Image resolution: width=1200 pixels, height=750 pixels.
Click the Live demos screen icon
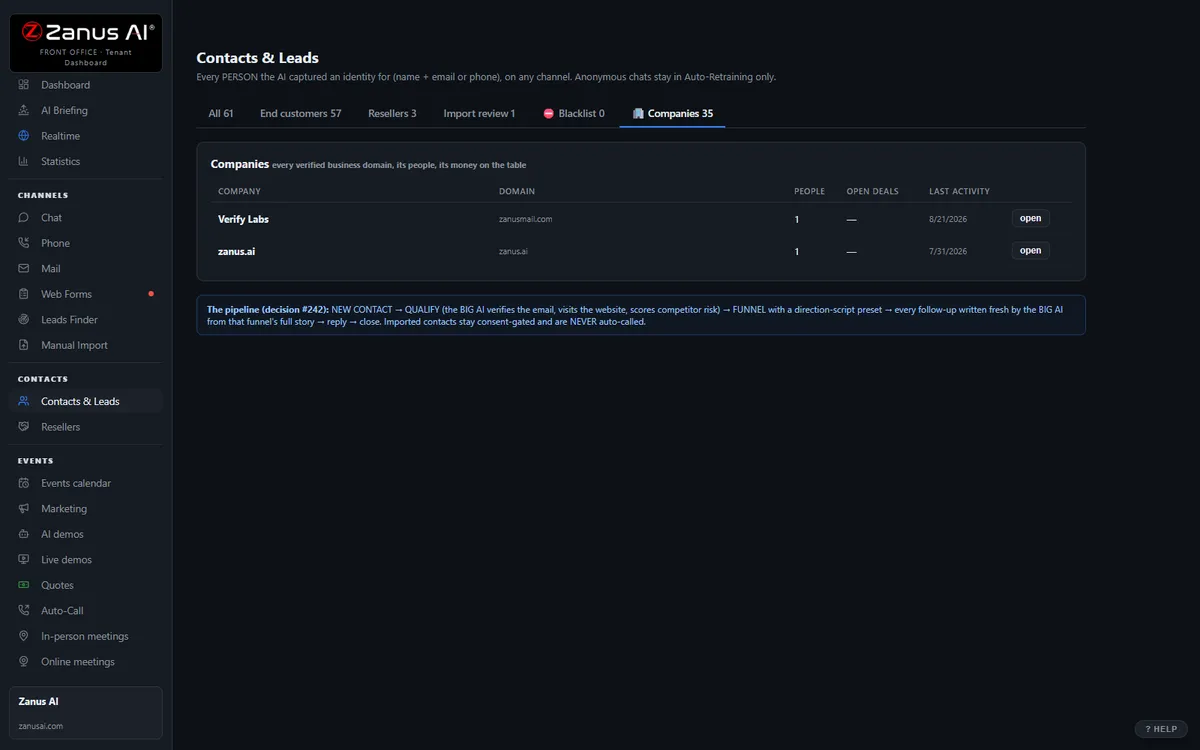click(24, 559)
